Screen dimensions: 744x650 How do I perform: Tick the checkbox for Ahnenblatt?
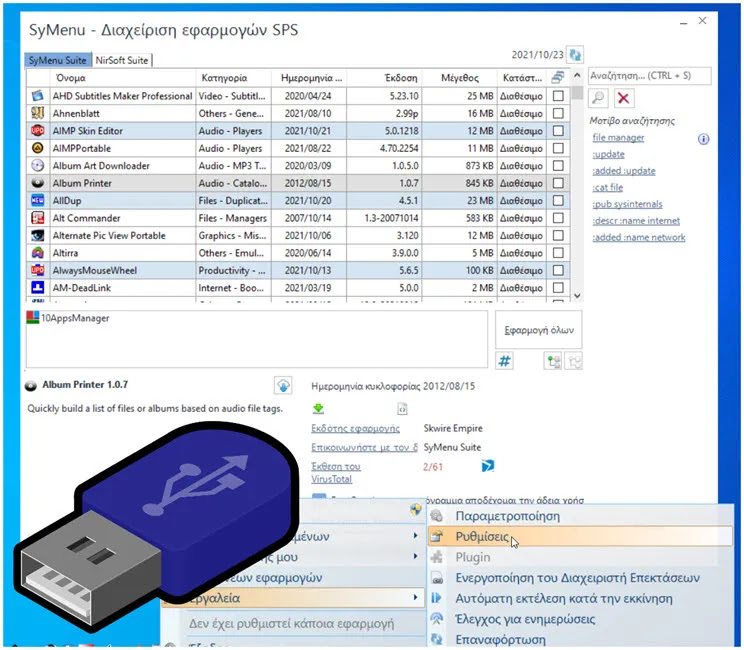(x=558, y=113)
